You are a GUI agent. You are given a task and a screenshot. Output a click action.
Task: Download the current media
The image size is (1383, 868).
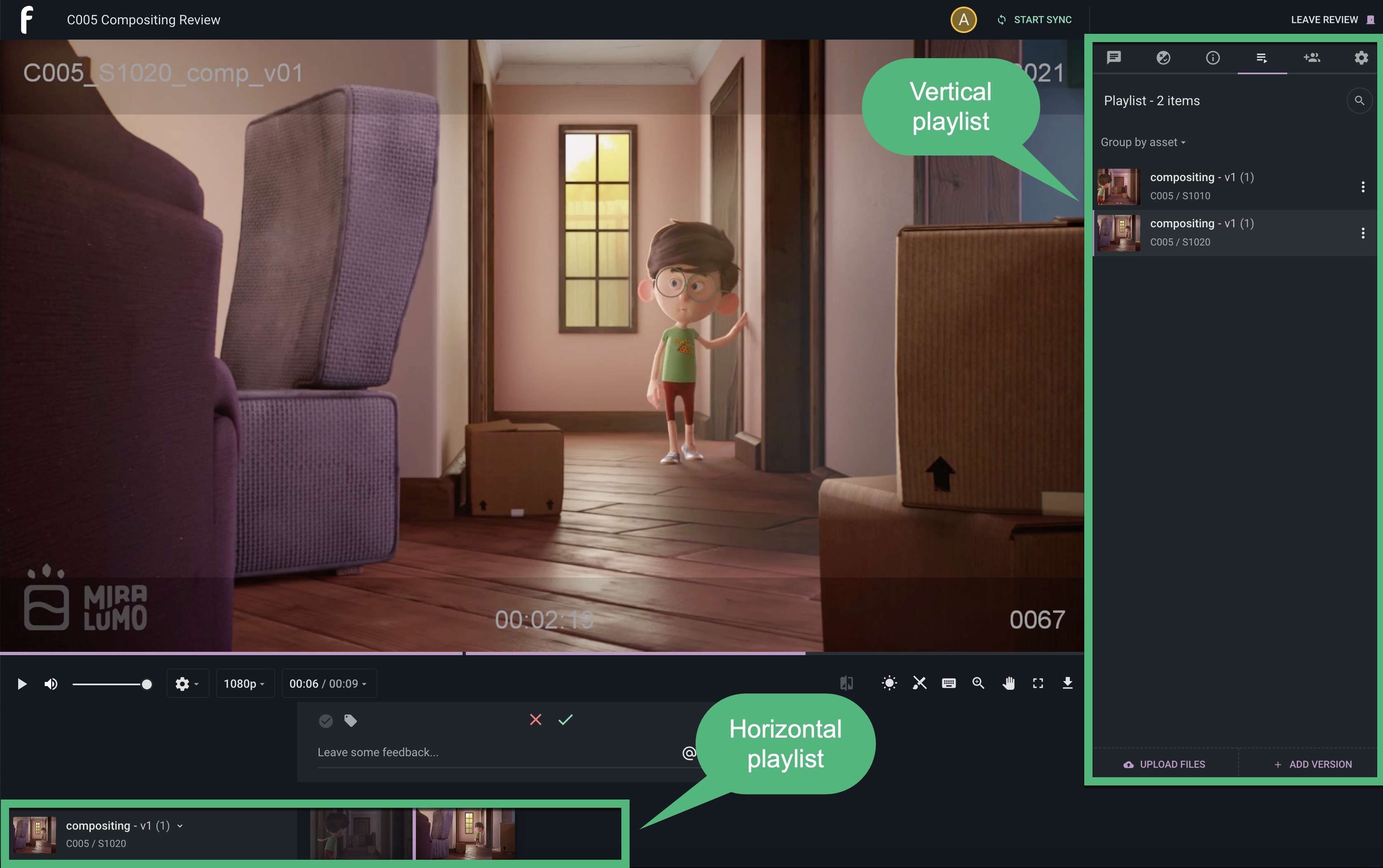(x=1068, y=683)
